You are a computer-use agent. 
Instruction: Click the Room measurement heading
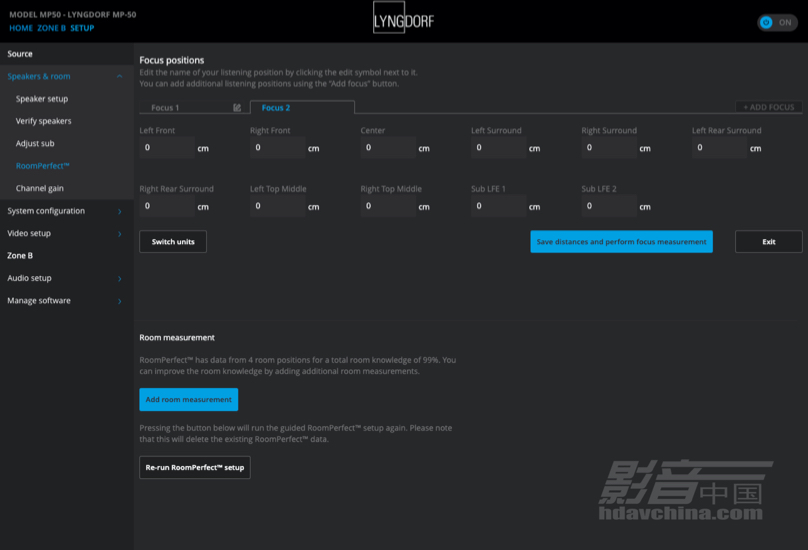coord(177,338)
